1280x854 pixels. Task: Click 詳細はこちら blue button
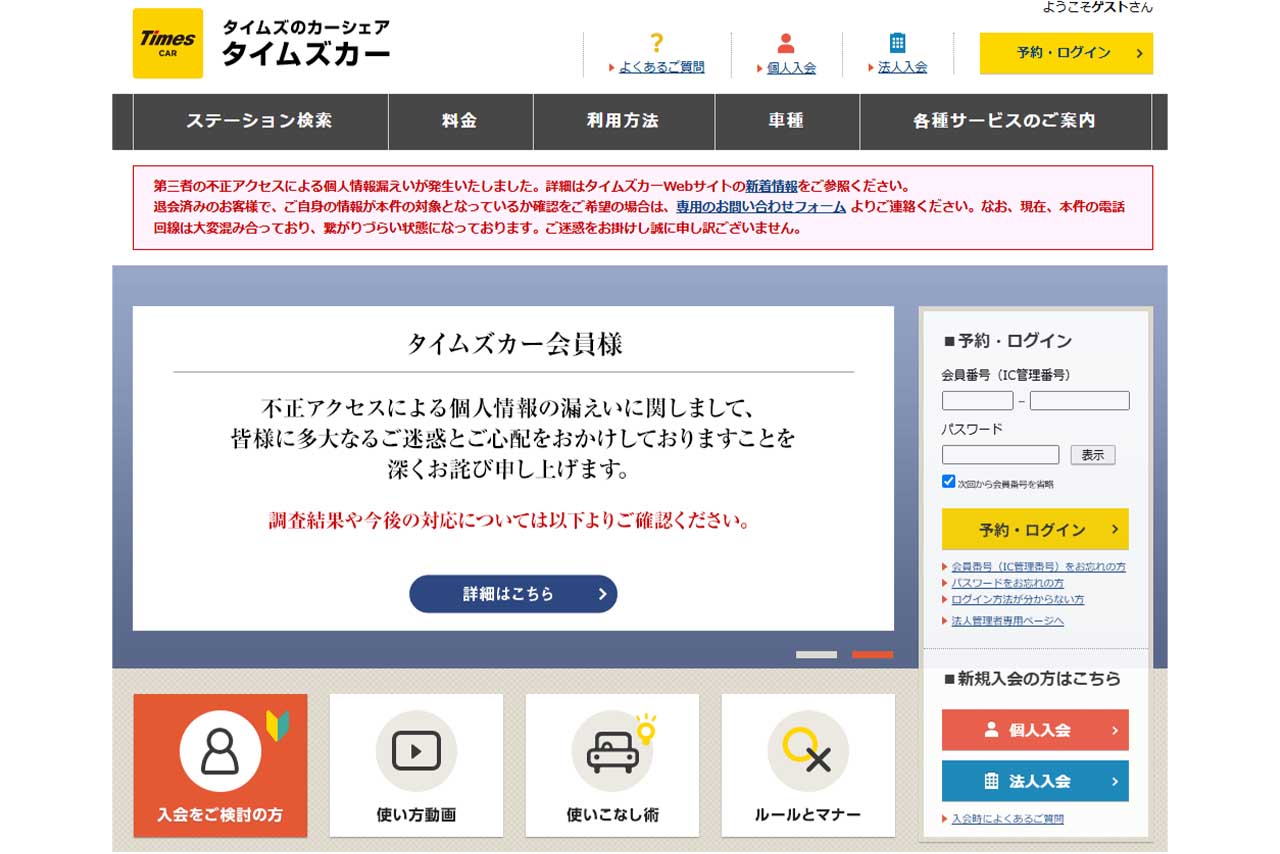pyautogui.click(x=513, y=594)
